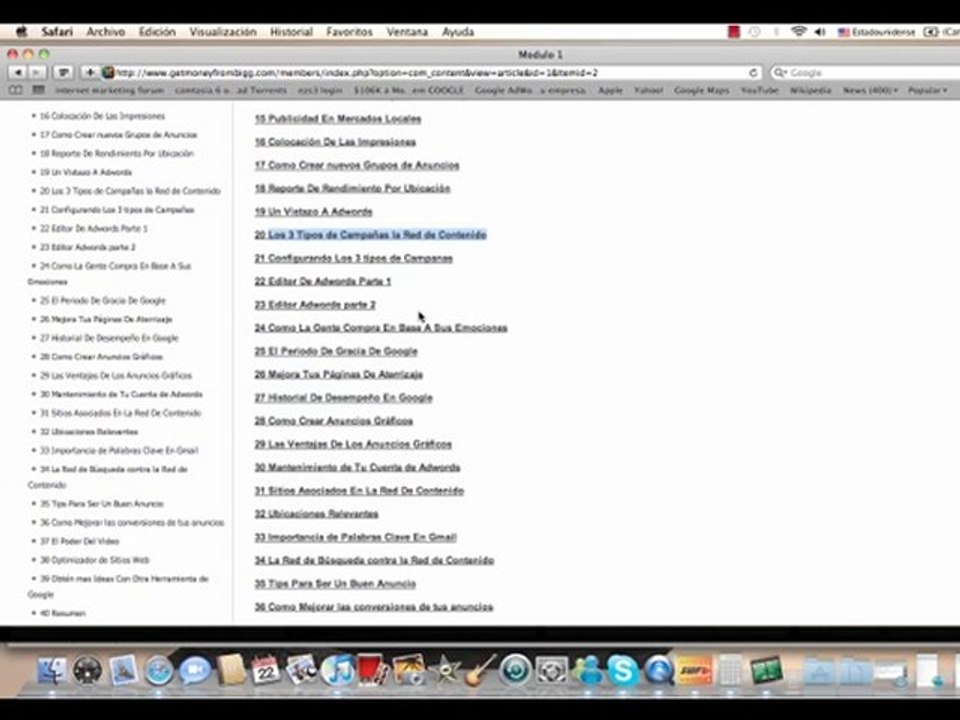
Task: Open the Popular bookmarks dropdown
Action: pyautogui.click(x=928, y=91)
